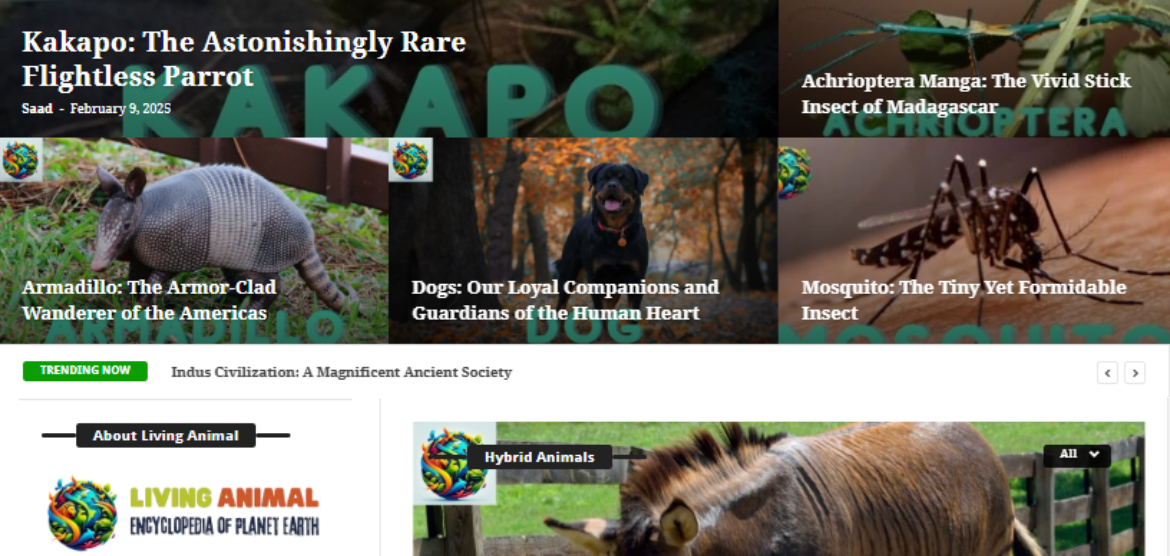Open the Indus Civilization trending headline
Viewport: 1170px width, 556px height.
click(x=342, y=372)
